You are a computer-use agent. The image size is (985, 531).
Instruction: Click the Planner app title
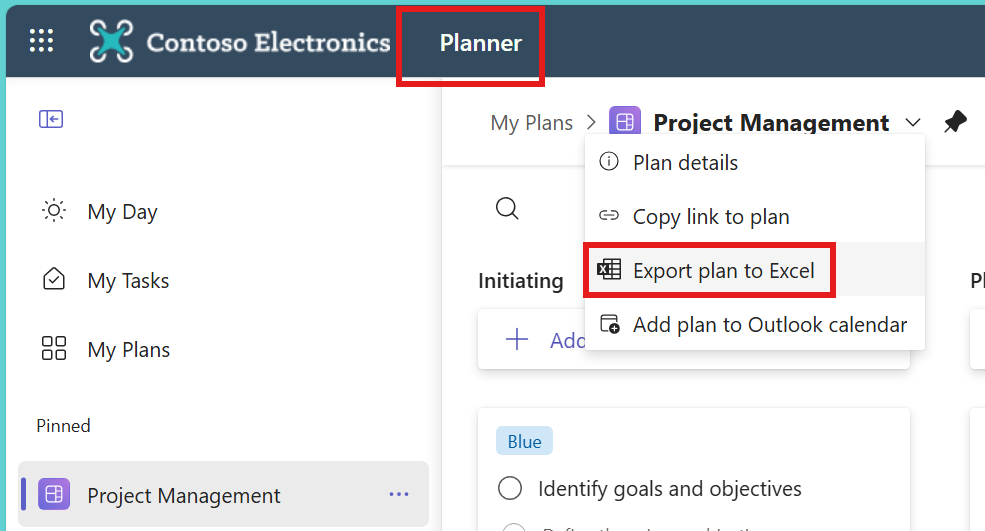point(480,43)
